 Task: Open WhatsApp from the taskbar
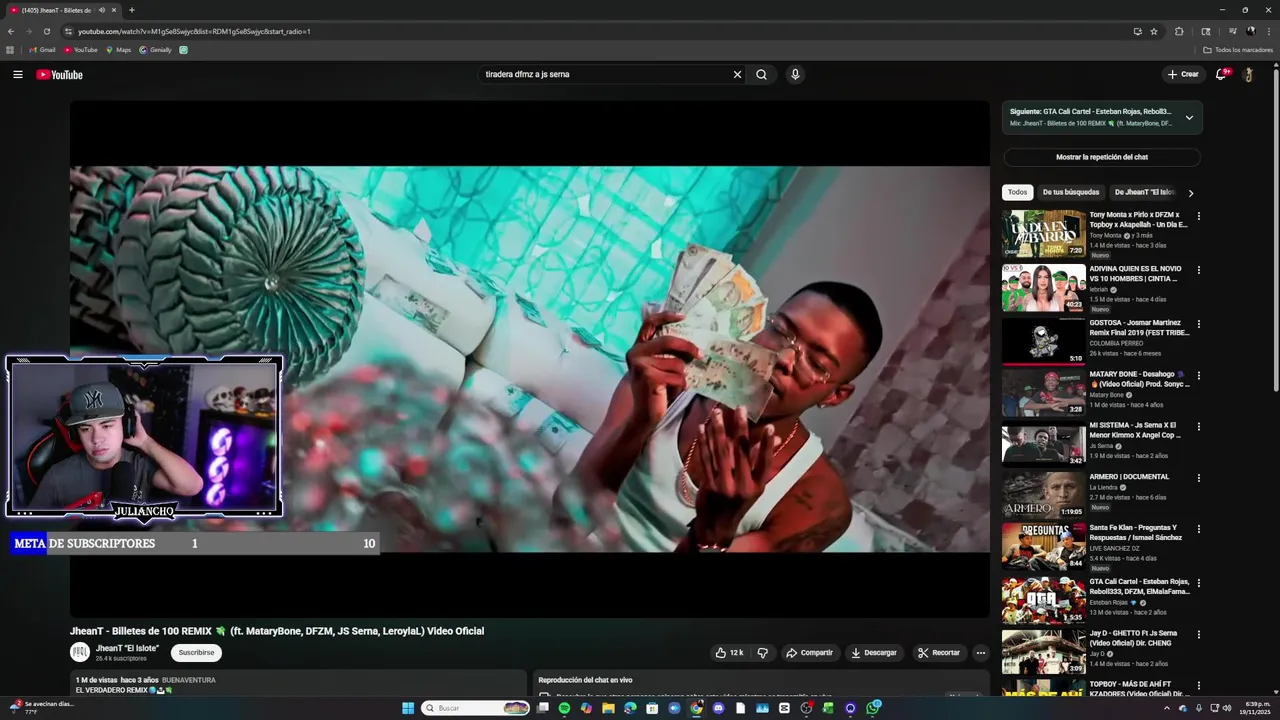873,708
